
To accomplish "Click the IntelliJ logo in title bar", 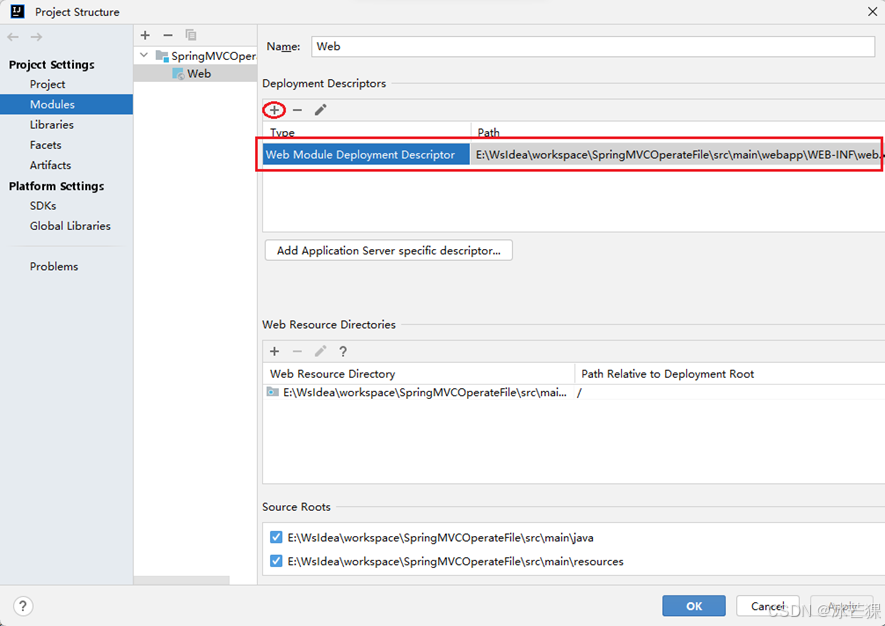I will (17, 11).
